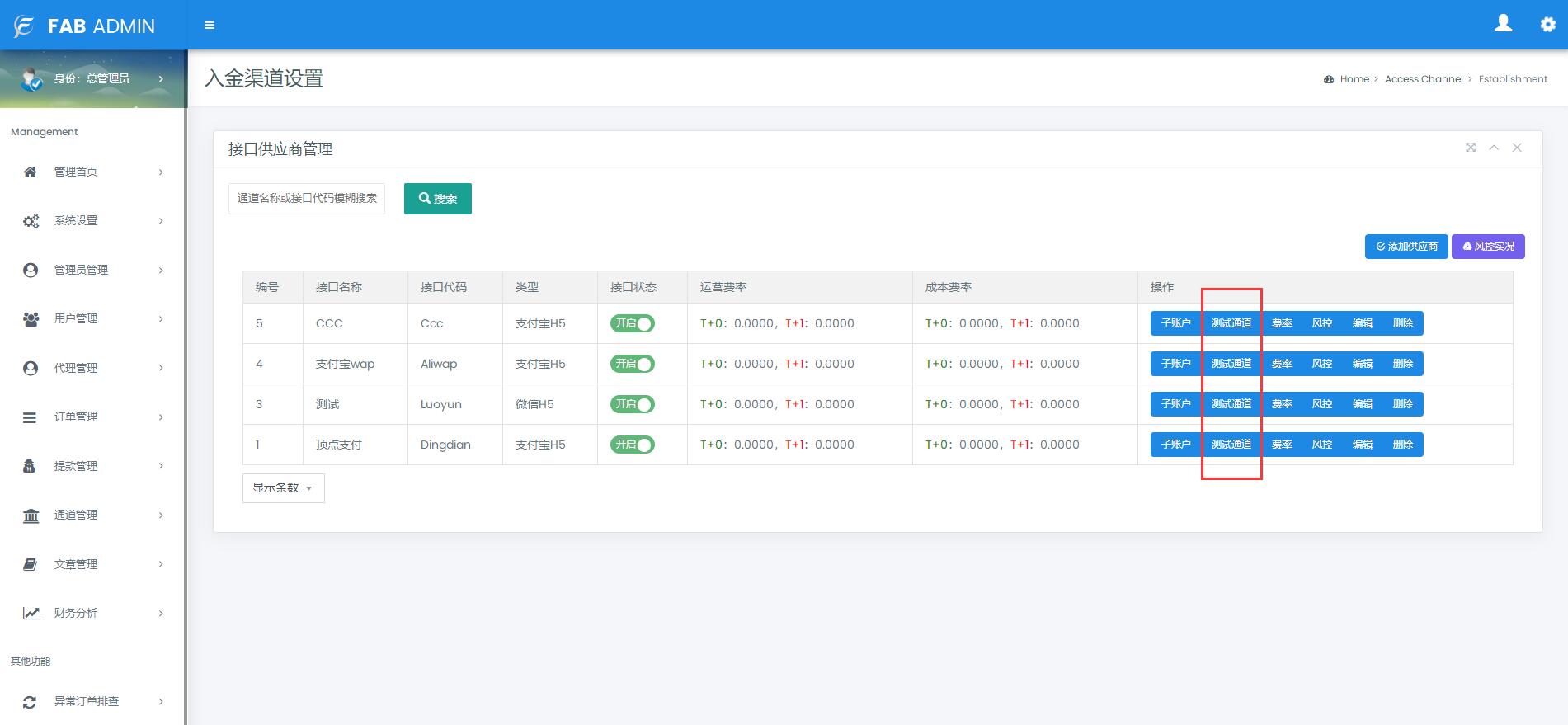Click the channel name search input field
1568x725 pixels.
307,199
